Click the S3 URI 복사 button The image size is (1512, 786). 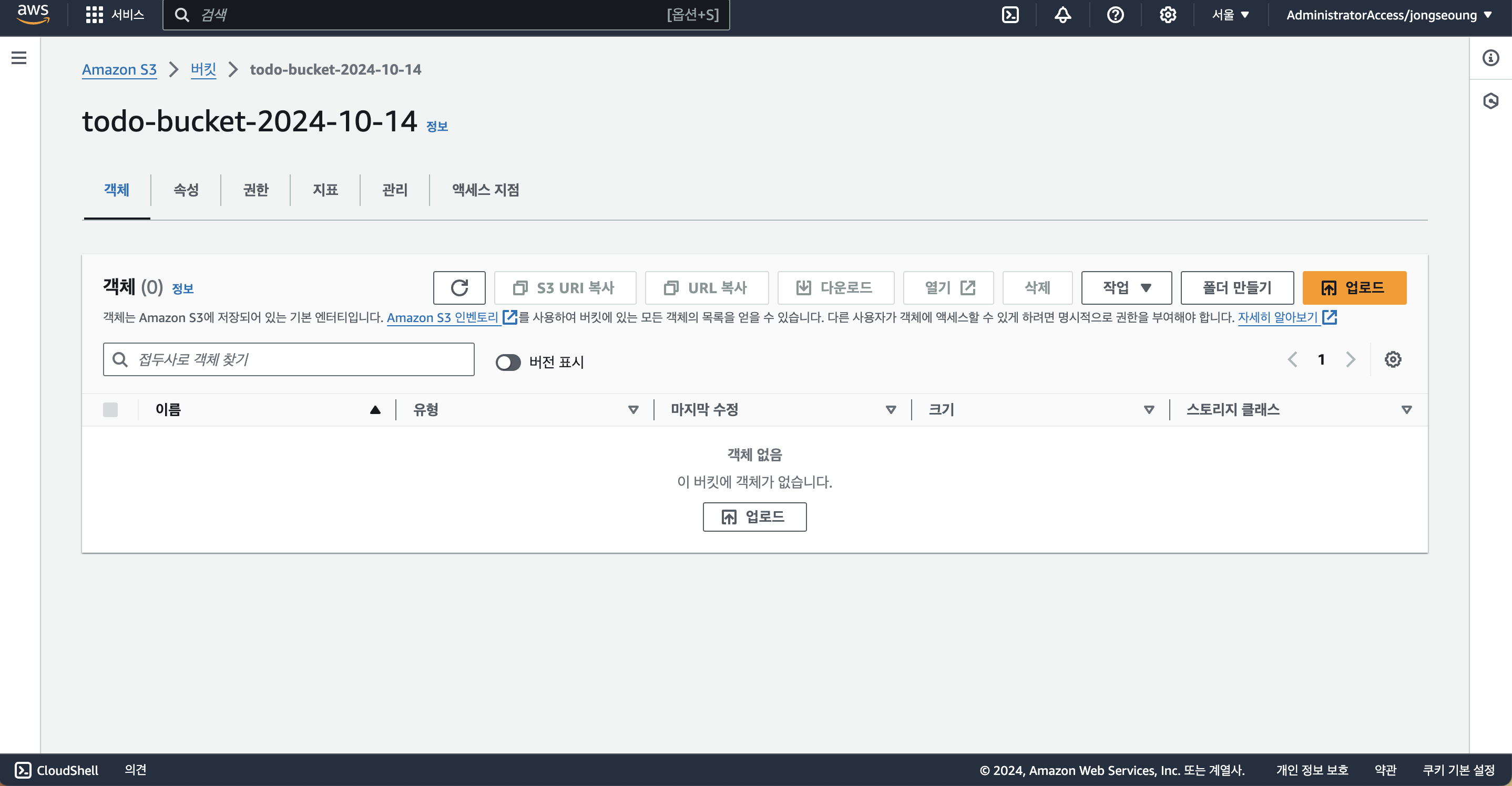(x=565, y=287)
